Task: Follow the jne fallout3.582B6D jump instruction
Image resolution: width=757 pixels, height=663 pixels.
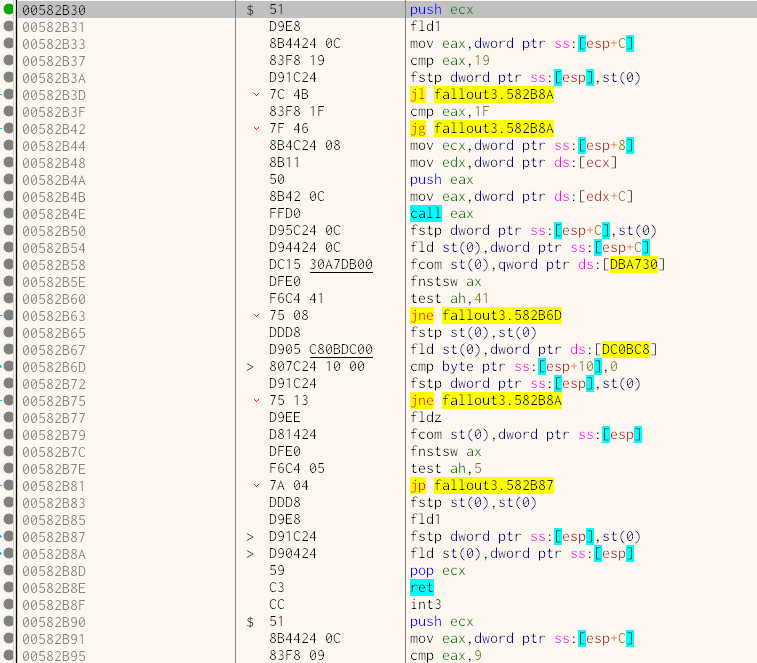Action: pos(486,315)
